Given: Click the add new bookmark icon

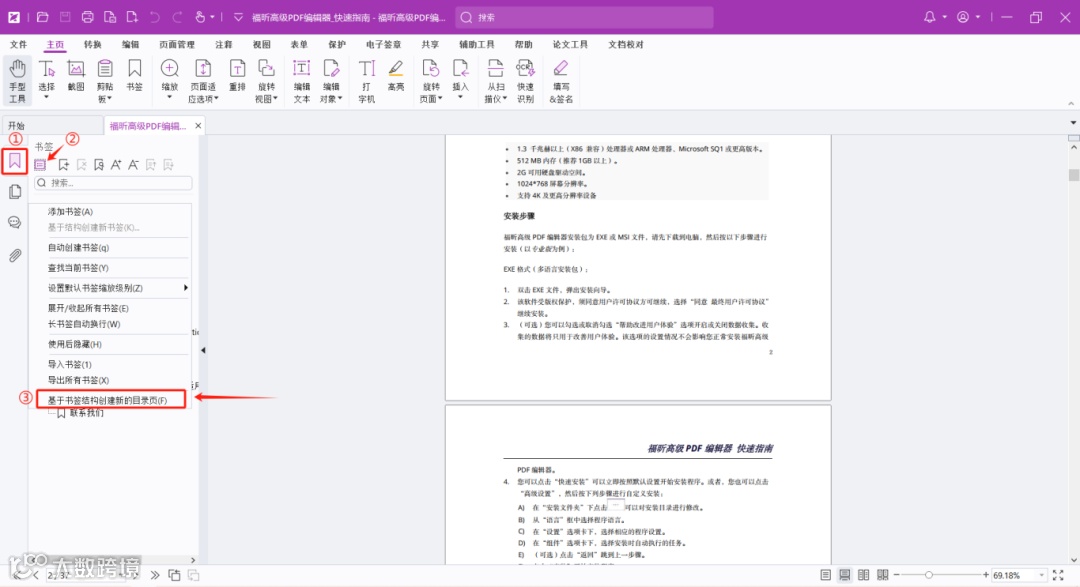Looking at the screenshot, I should point(64,165).
